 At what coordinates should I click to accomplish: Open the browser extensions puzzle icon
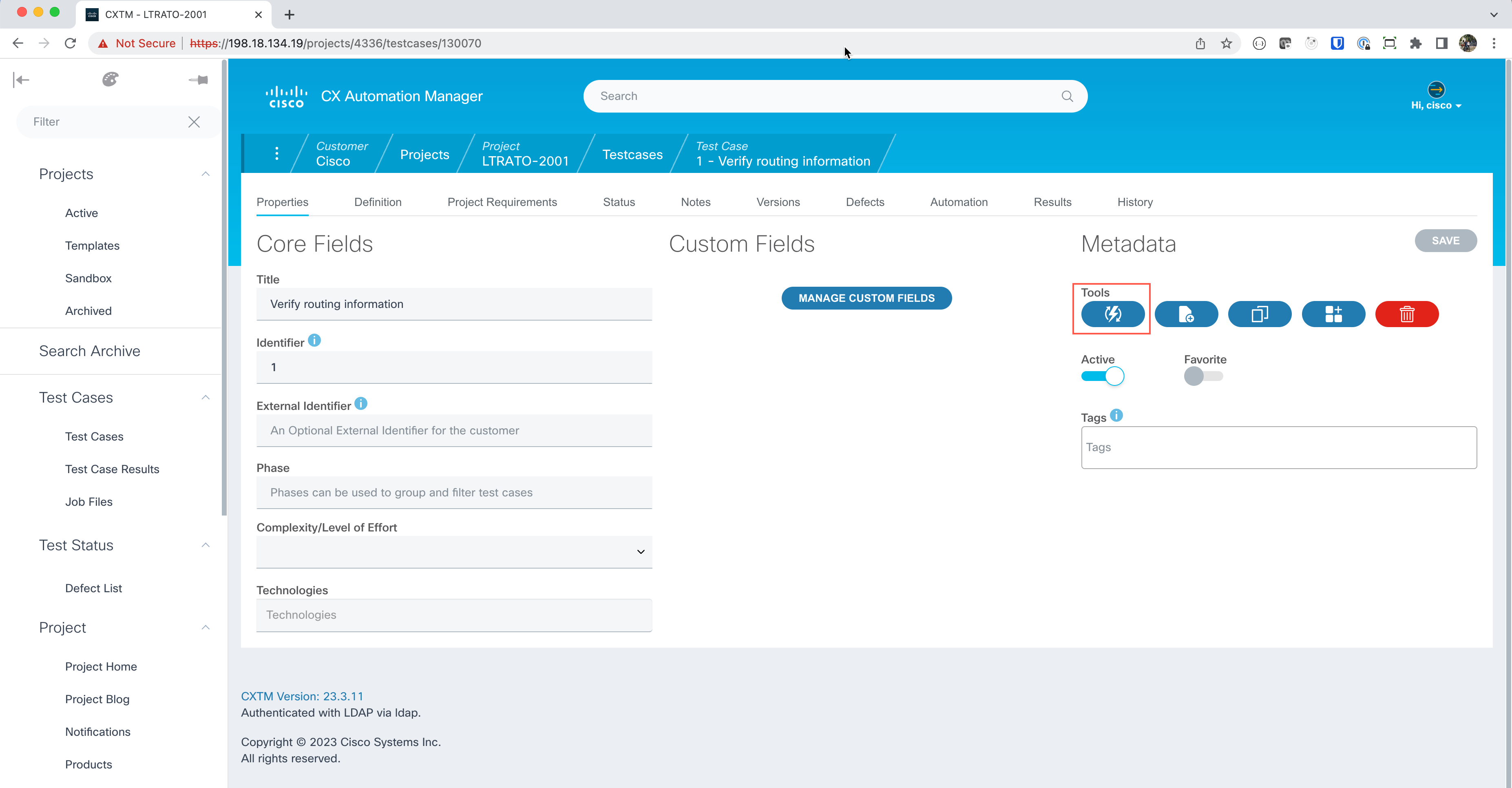1415,44
